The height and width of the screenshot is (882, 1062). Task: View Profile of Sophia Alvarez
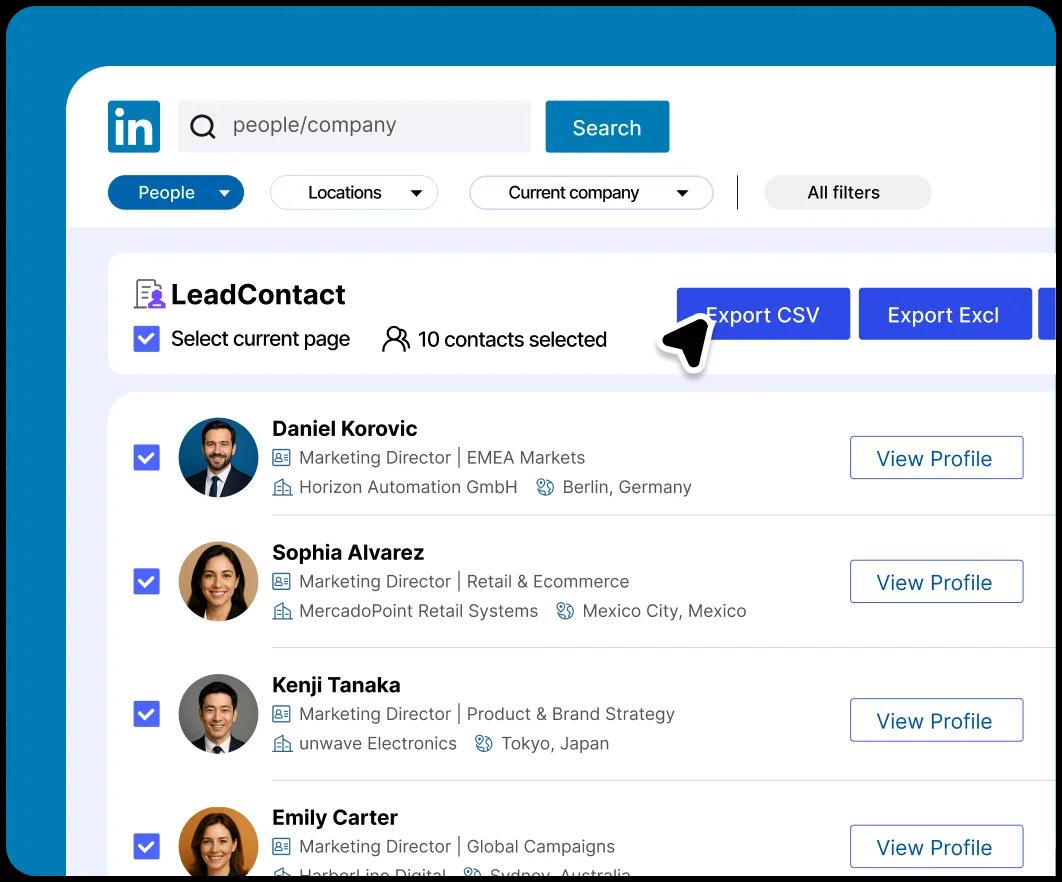pyautogui.click(x=936, y=581)
